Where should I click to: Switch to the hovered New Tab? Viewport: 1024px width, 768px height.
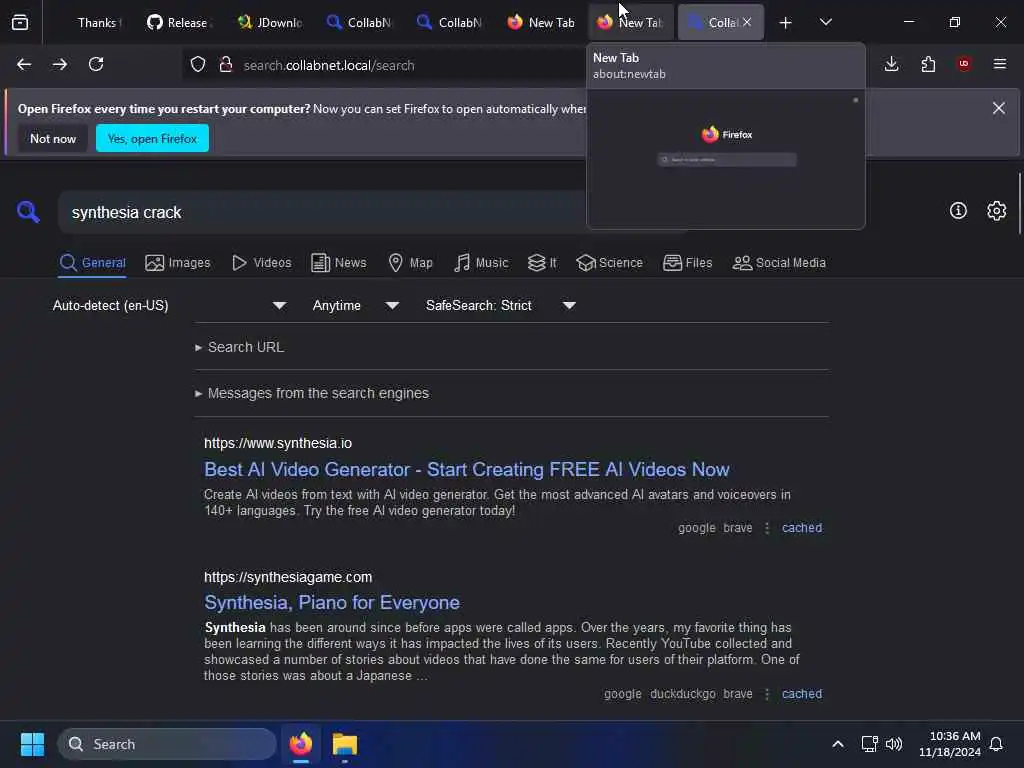631,22
